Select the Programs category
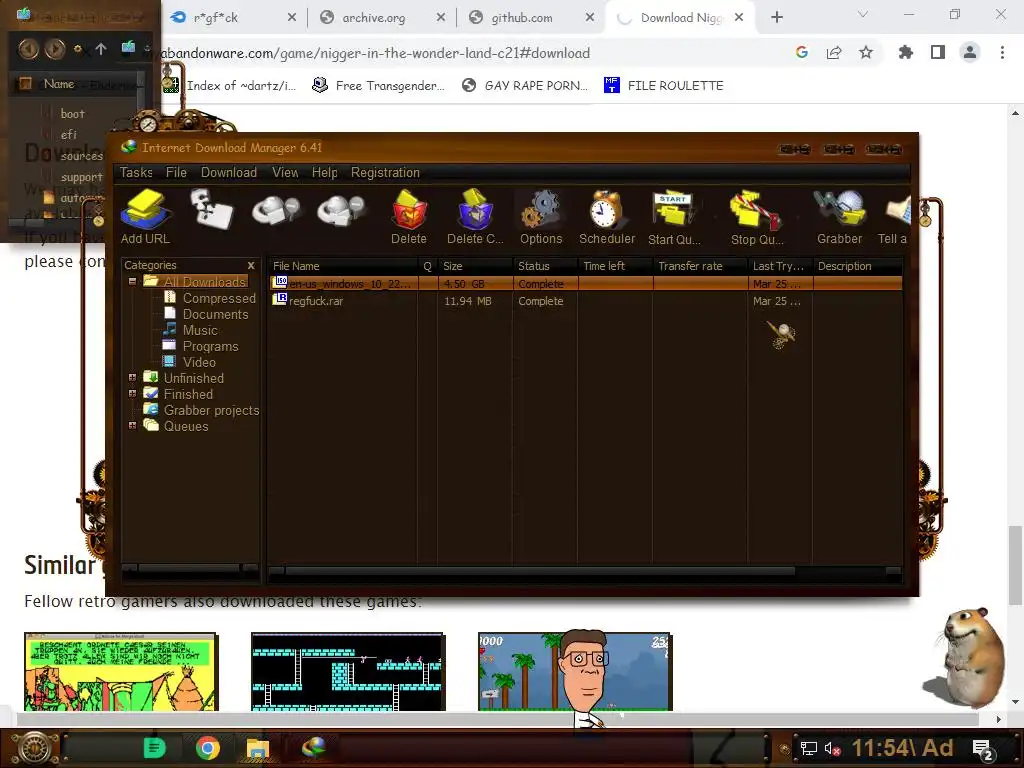This screenshot has width=1024, height=768. 210,346
